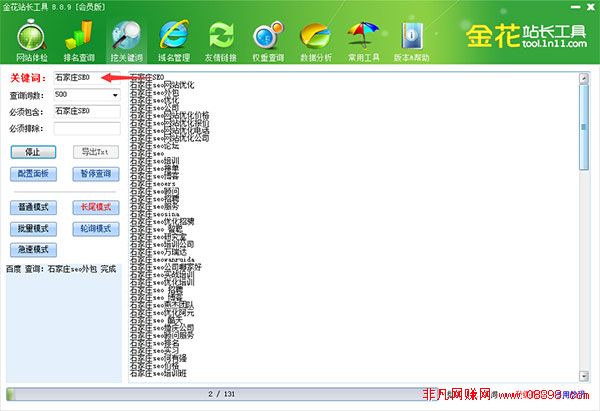Switch to 批量模式 batch mode
Image resolution: width=600 pixels, height=411 pixels.
[x=33, y=229]
